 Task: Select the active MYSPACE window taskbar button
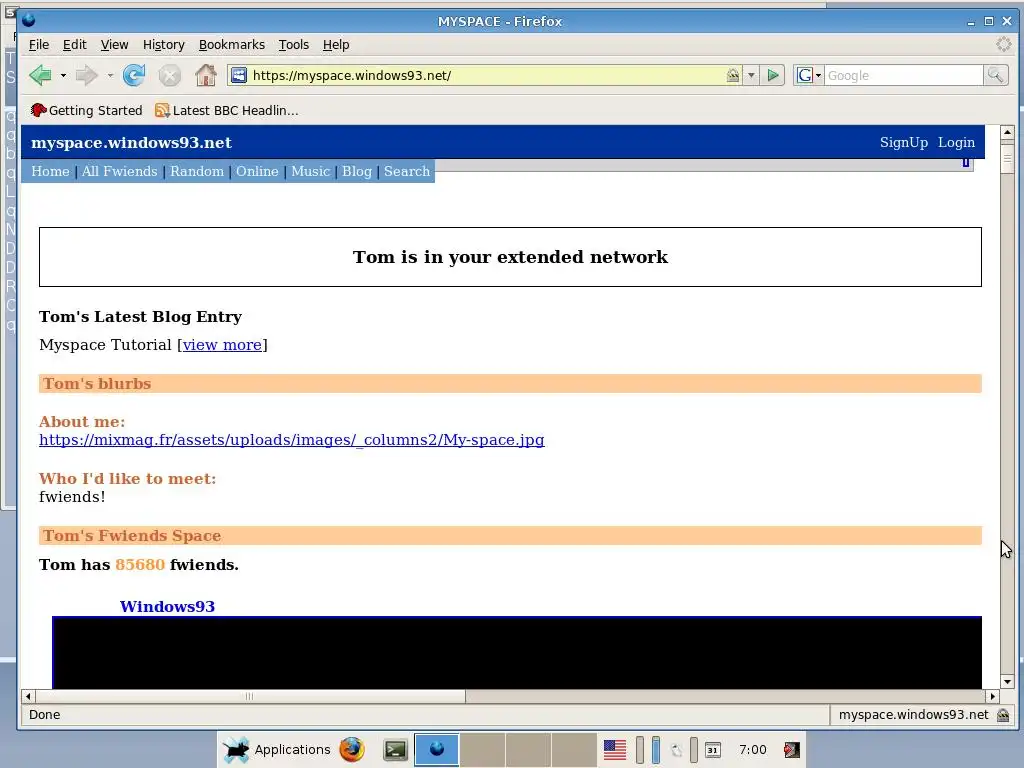pos(436,750)
